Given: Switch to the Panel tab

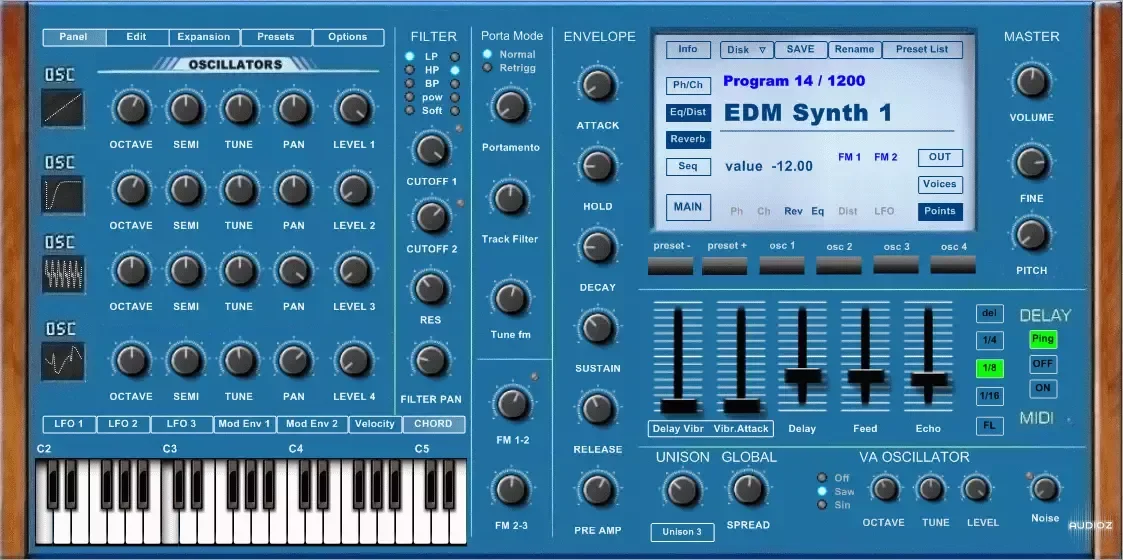Looking at the screenshot, I should coord(74,37).
